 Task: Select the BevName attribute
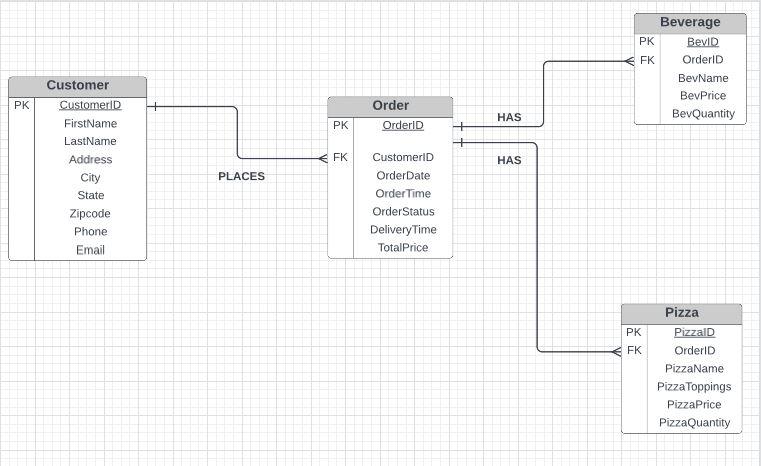703,78
